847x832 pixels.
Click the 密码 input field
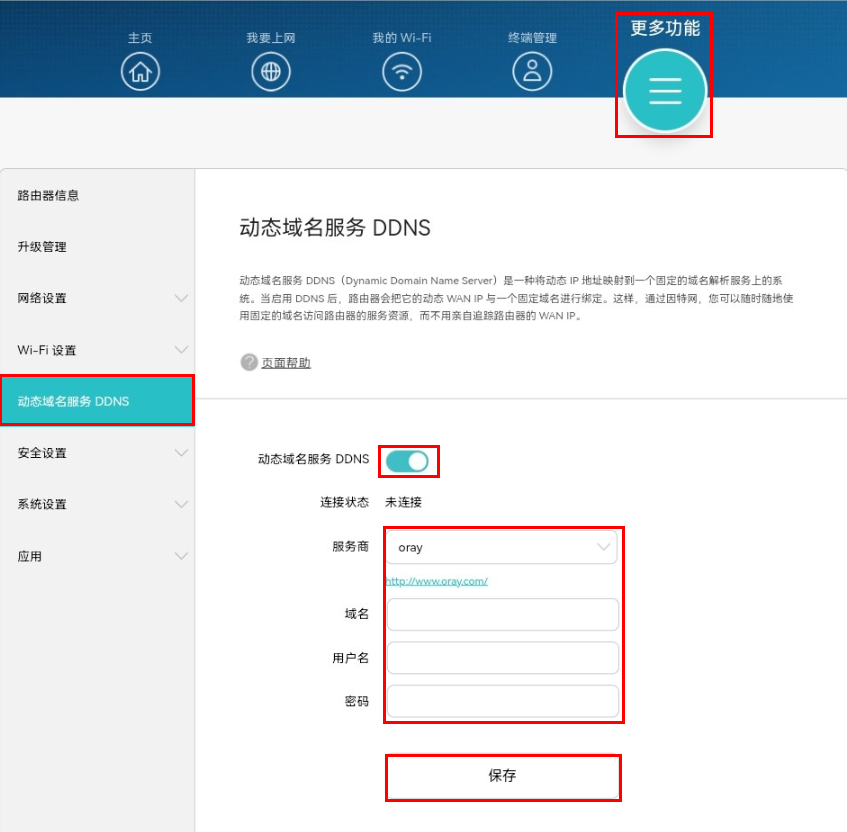[x=502, y=701]
